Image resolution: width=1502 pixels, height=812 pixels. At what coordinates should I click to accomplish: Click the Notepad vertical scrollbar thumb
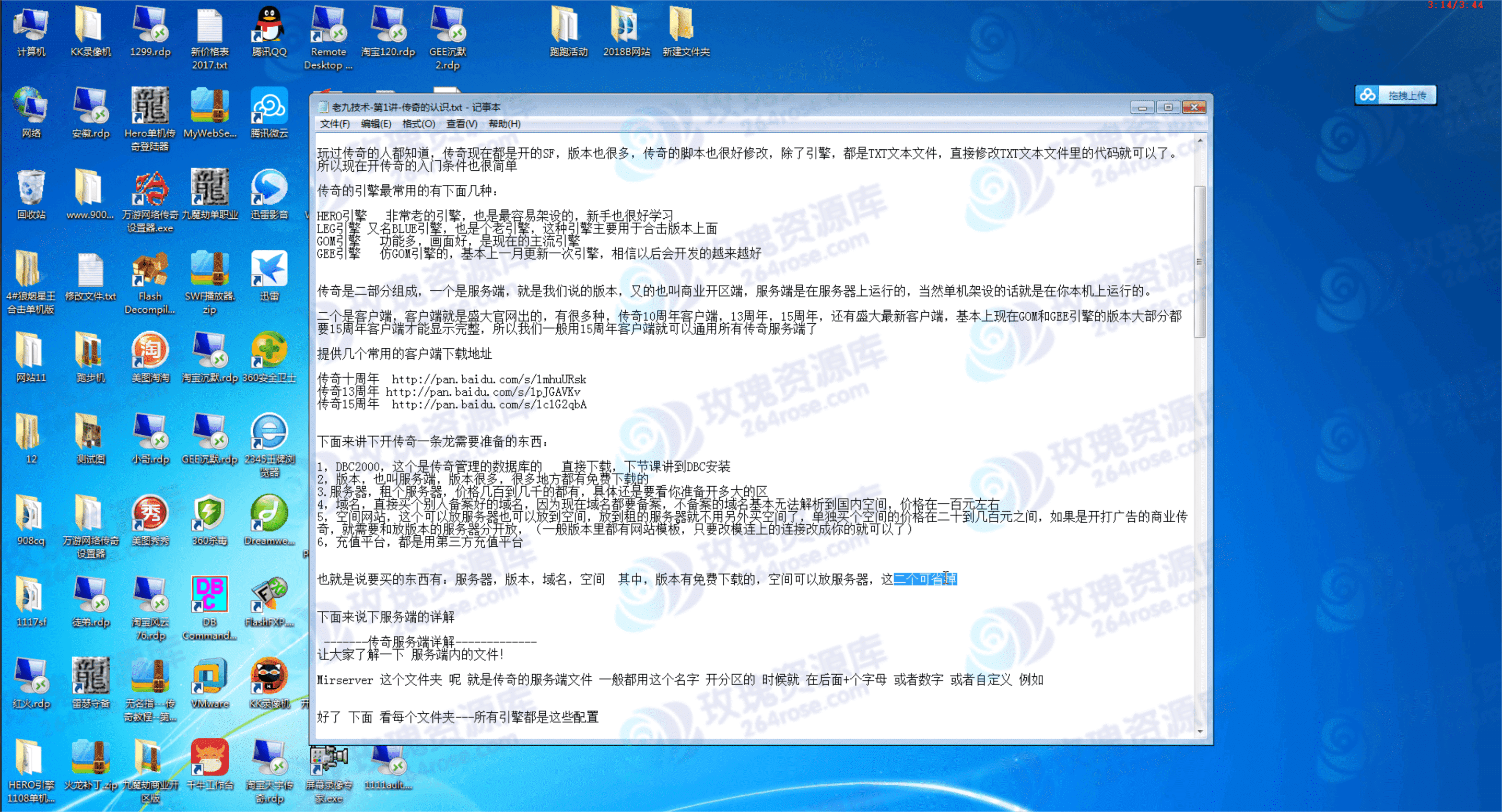point(1200,261)
